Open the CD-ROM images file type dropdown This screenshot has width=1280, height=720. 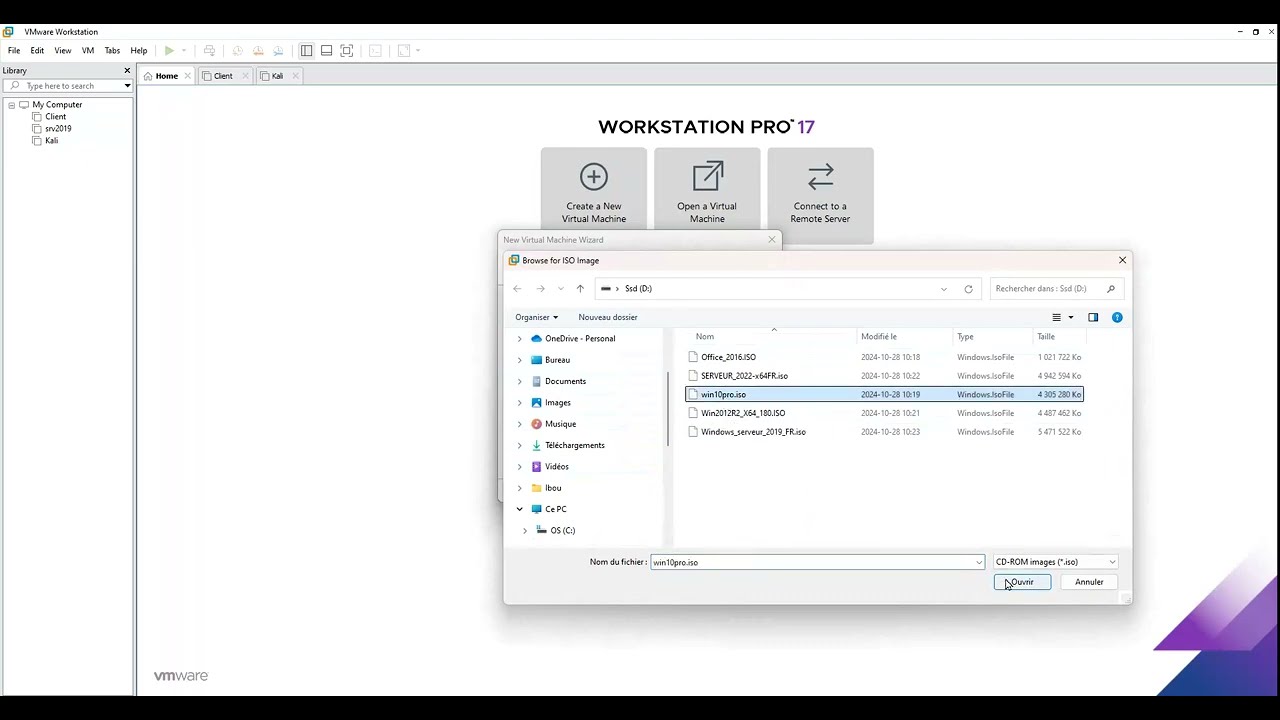(x=1055, y=562)
